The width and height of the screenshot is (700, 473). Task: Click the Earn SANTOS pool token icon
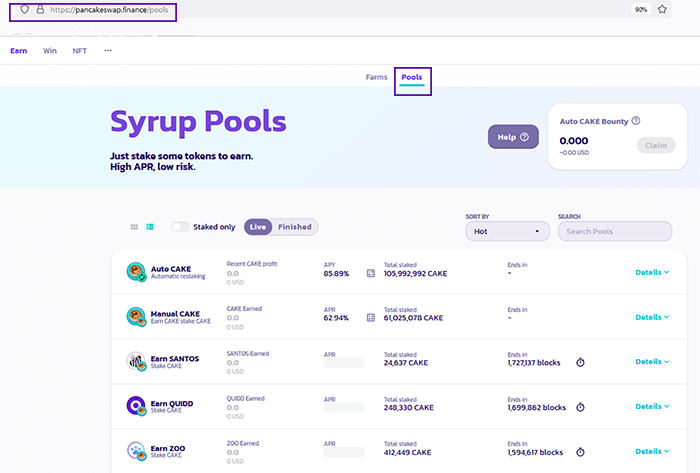136,361
